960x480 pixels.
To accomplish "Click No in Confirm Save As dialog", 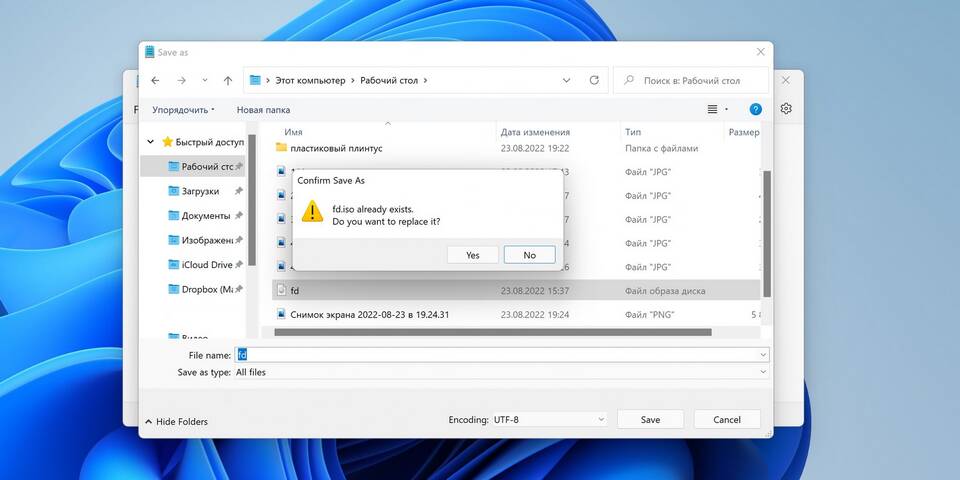I will point(529,255).
